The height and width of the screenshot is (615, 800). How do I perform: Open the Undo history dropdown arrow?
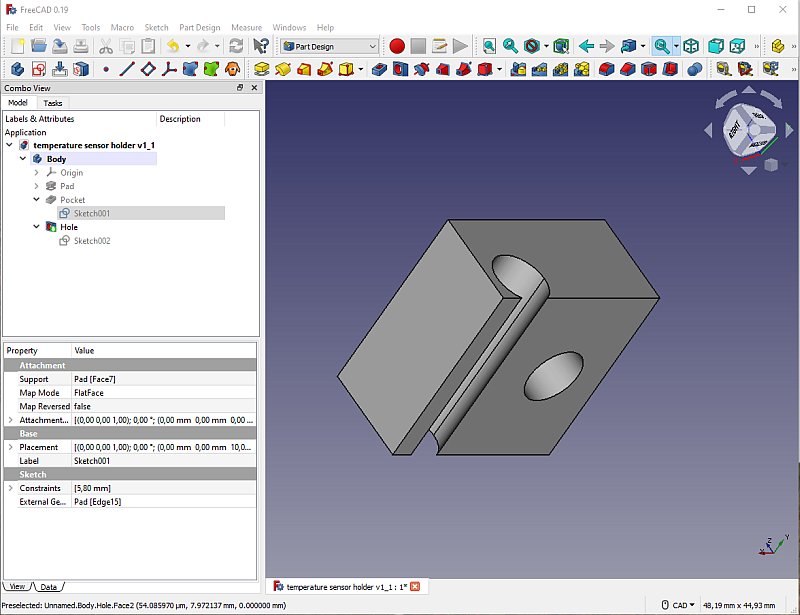point(188,46)
